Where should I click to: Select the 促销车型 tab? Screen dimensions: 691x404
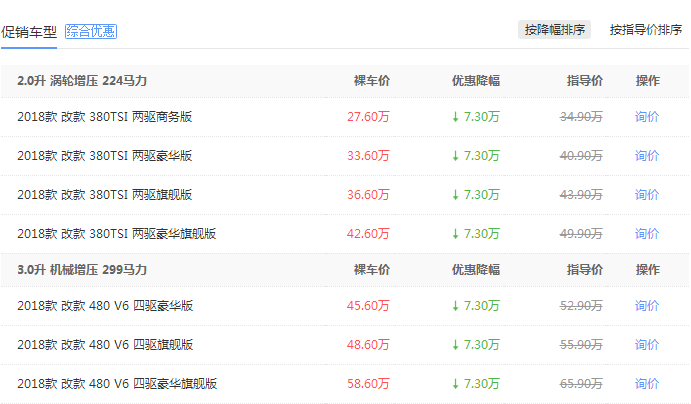click(x=29, y=31)
